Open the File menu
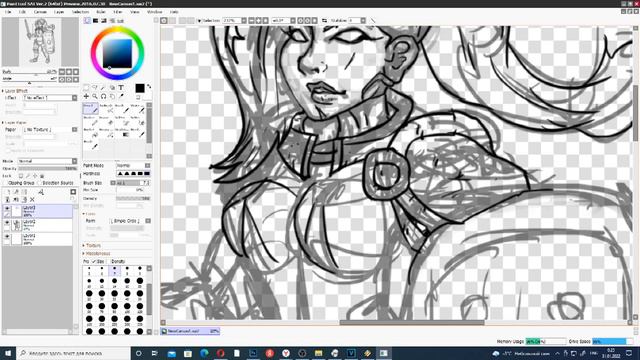This screenshot has height=360, width=640. point(8,12)
